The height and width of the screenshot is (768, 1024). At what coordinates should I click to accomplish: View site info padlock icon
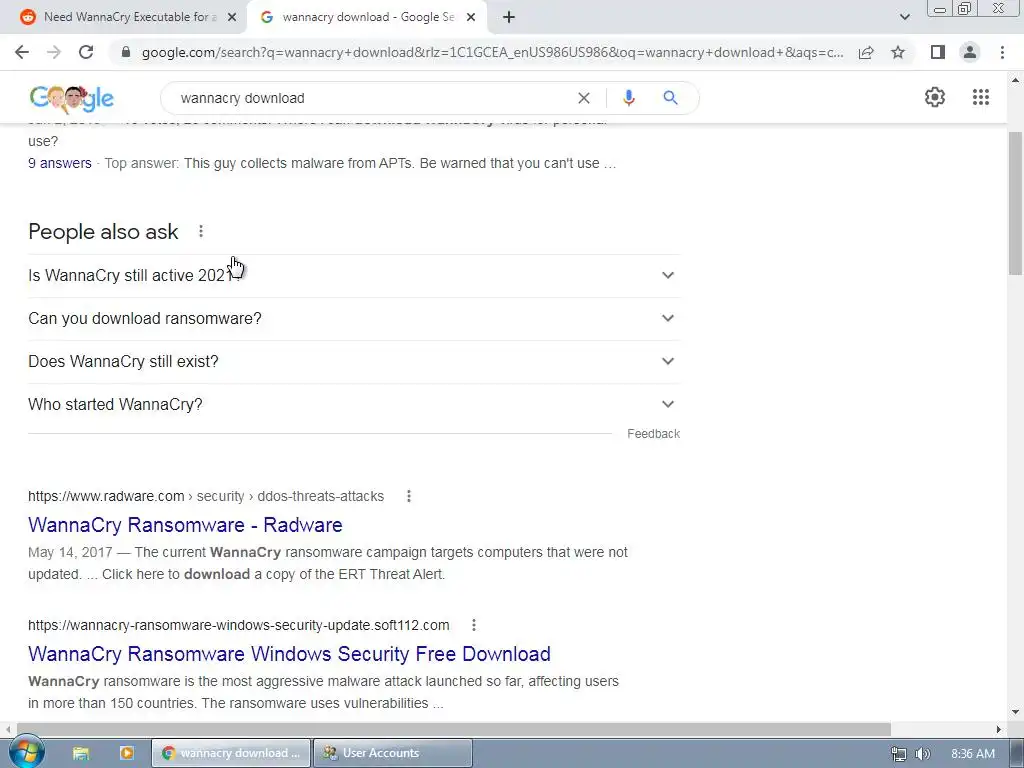pyautogui.click(x=126, y=52)
